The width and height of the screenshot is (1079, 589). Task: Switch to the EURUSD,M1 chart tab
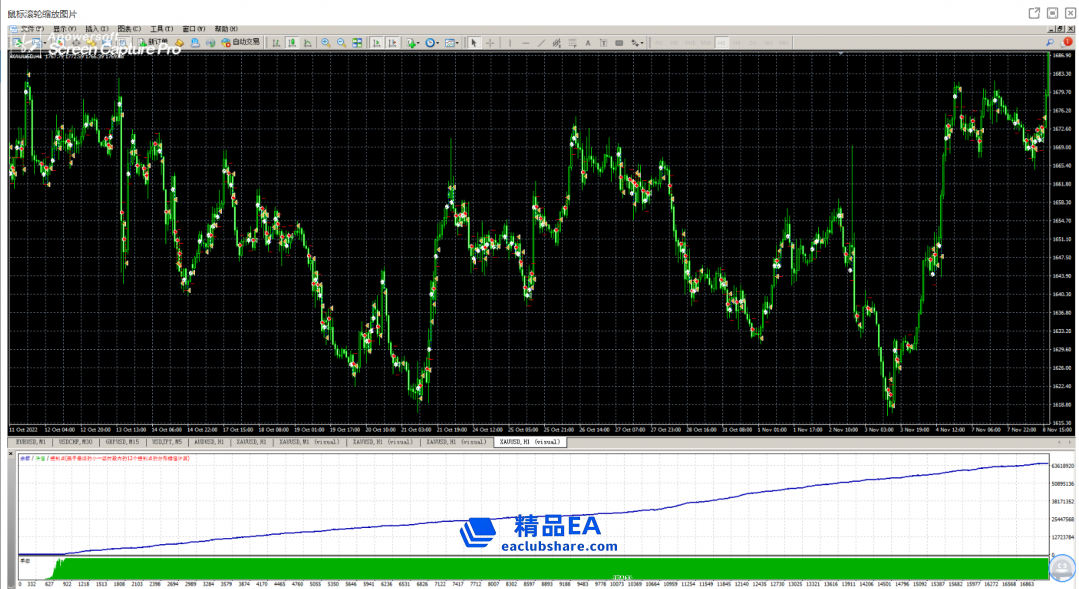[x=29, y=441]
